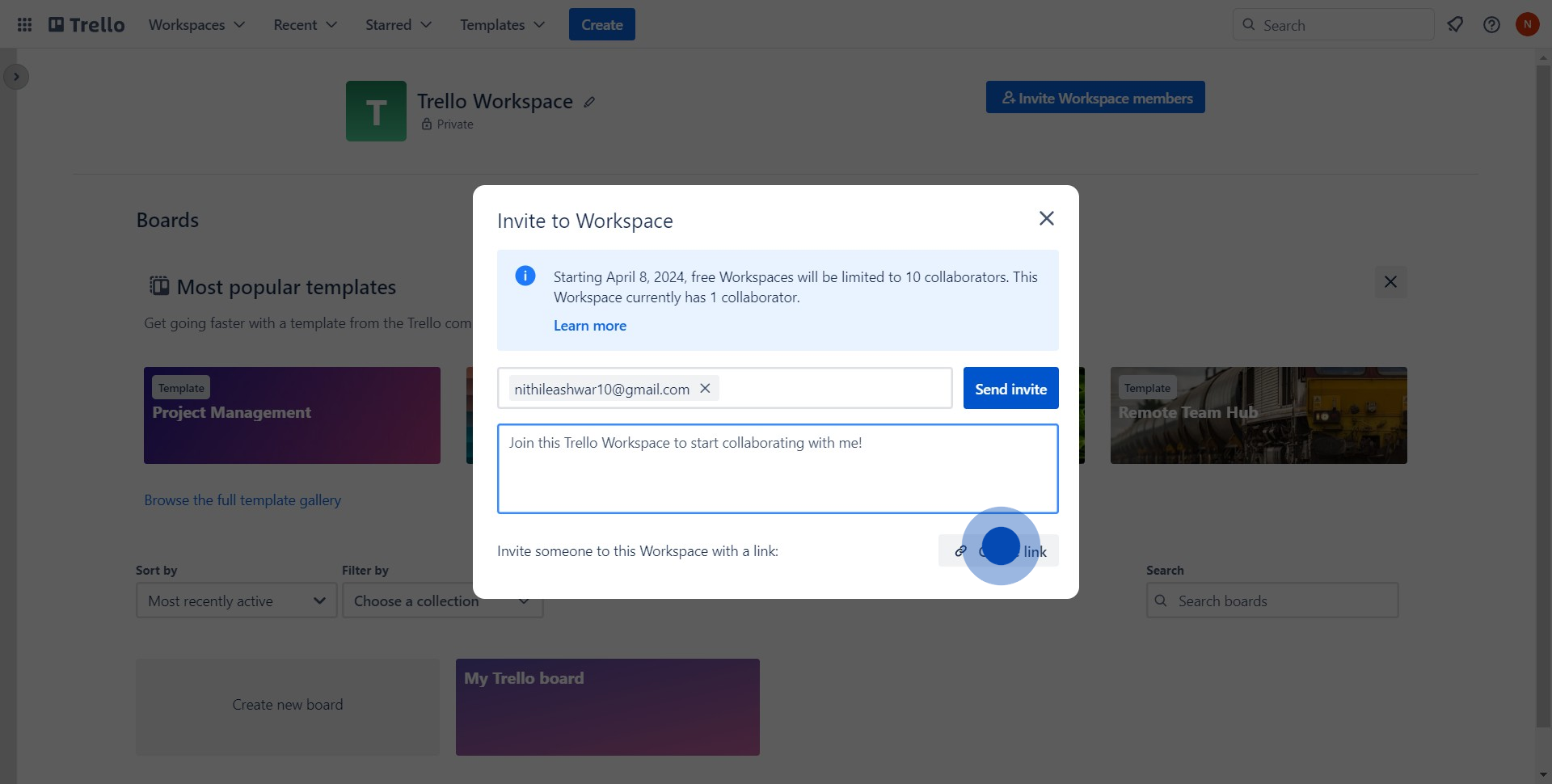Click the Search boards input
This screenshot has width=1552, height=784.
pos(1272,601)
